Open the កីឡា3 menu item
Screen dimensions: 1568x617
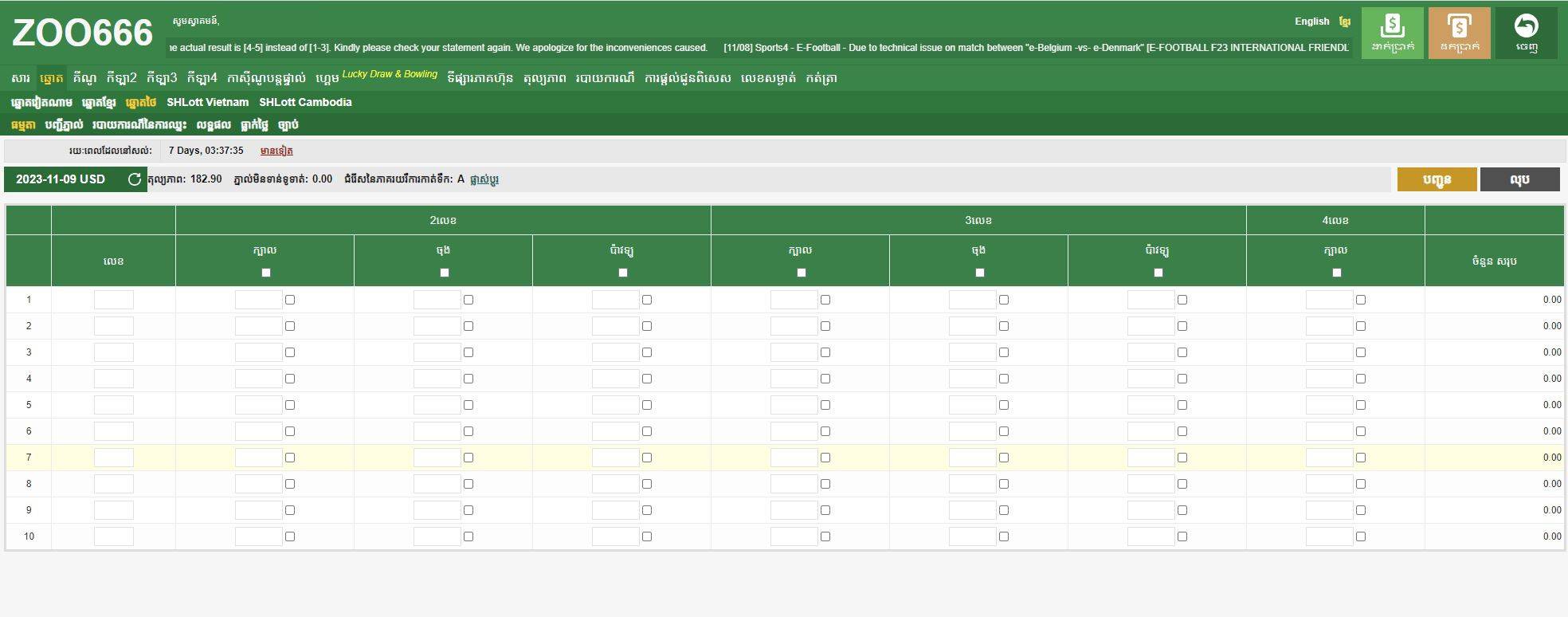(x=162, y=78)
